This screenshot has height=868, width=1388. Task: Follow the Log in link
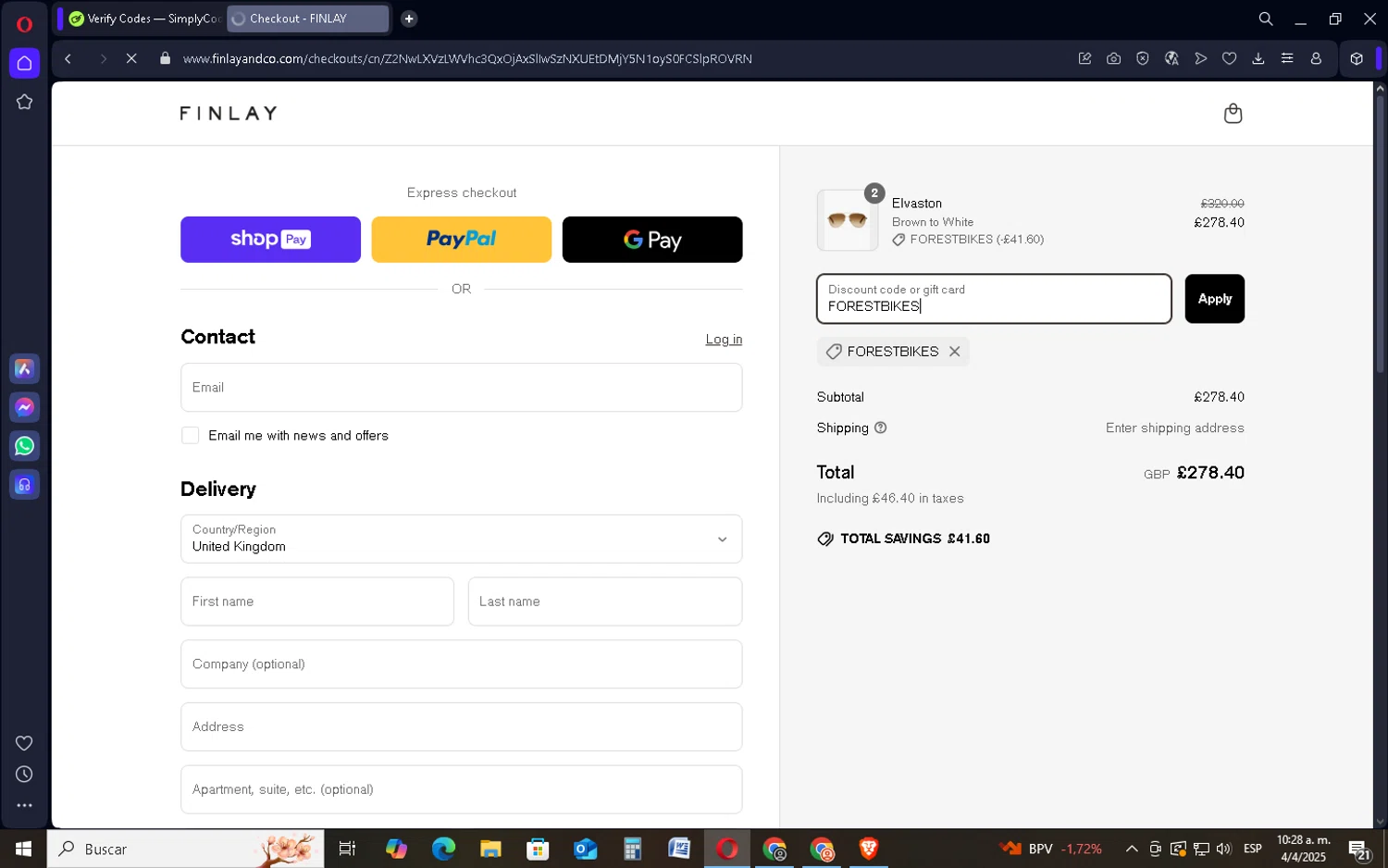pos(724,340)
